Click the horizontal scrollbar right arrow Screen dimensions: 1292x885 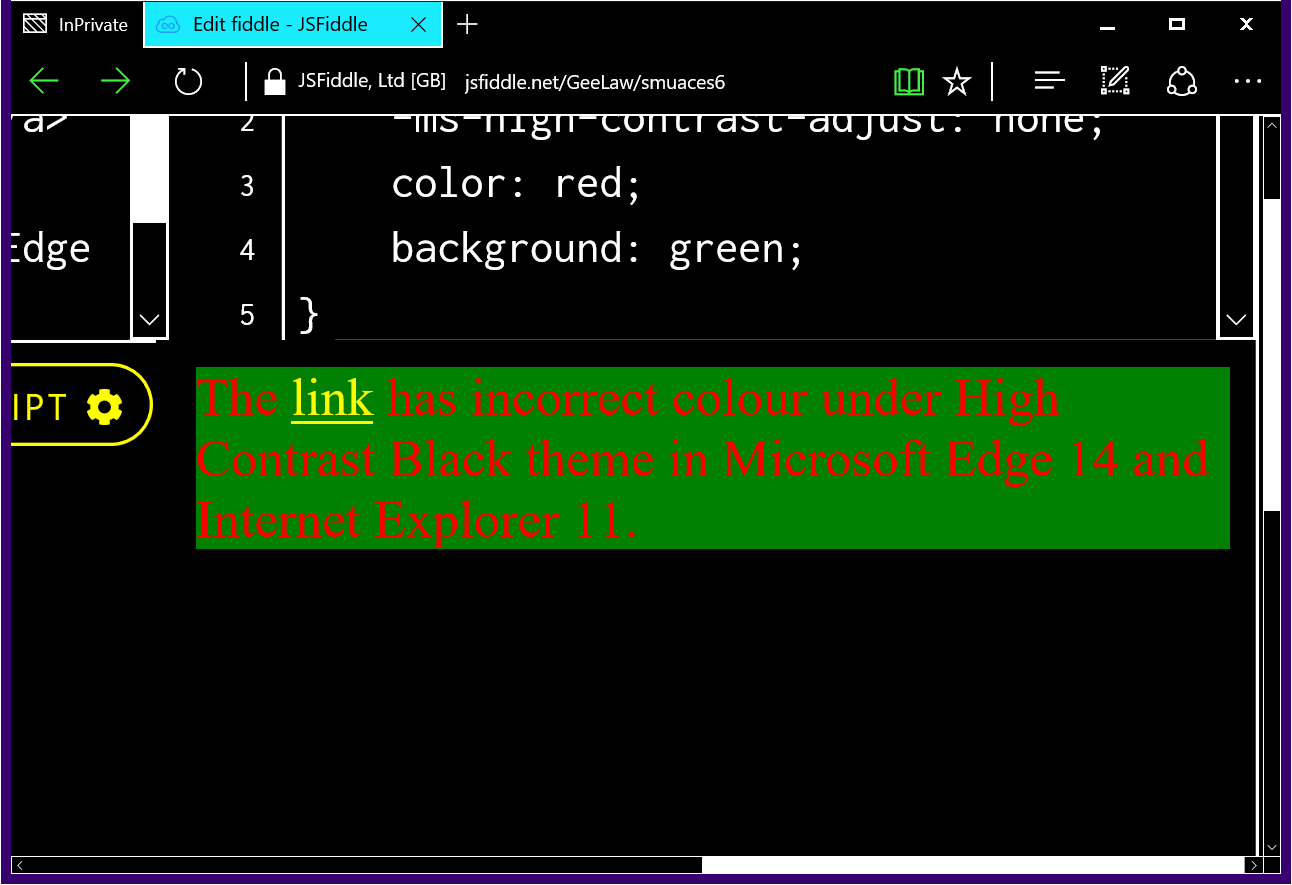1252,865
